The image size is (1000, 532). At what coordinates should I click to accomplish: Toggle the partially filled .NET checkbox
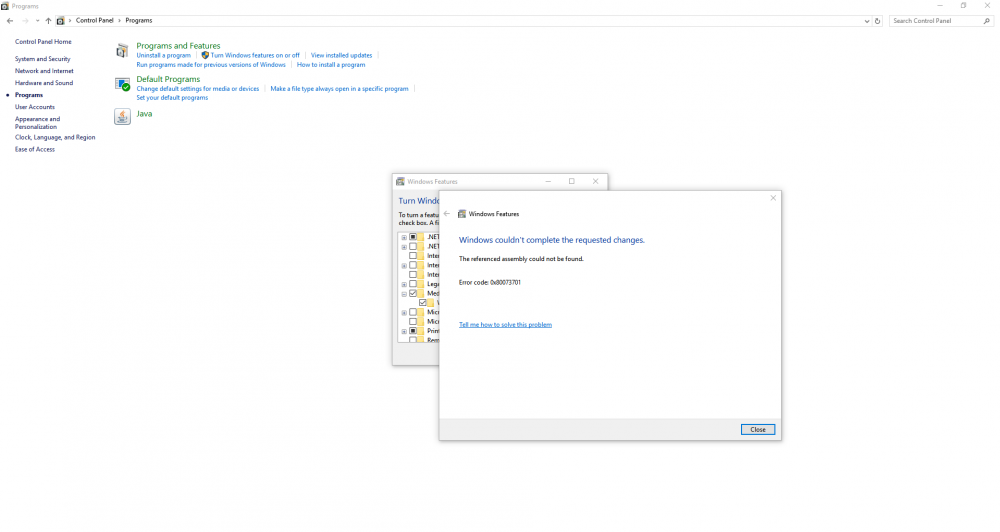click(x=413, y=237)
